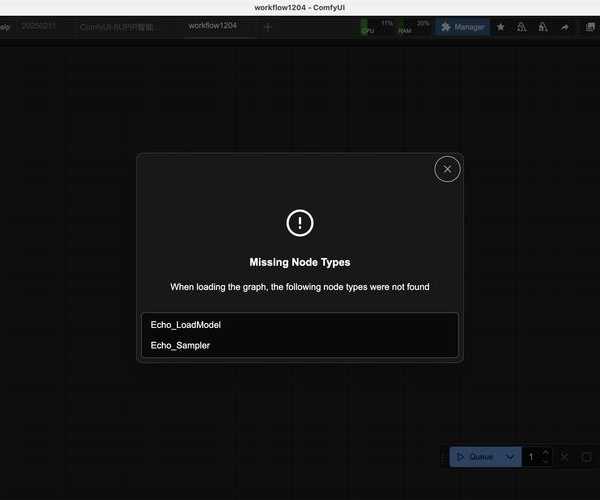The image size is (600, 500).
Task: Open a new workflow tab with plus
Action: coord(267,27)
